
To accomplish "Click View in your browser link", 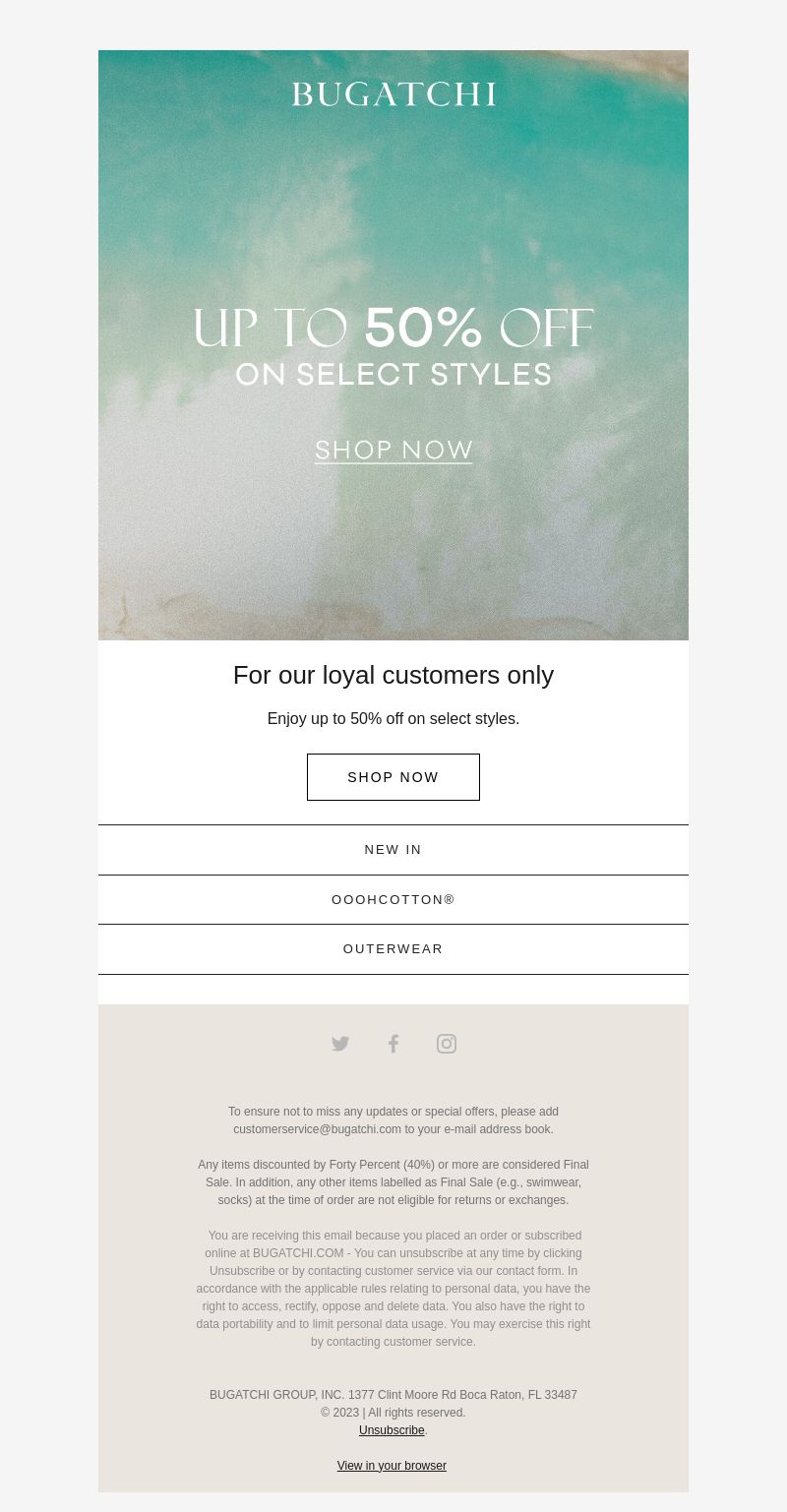I will click(392, 1466).
